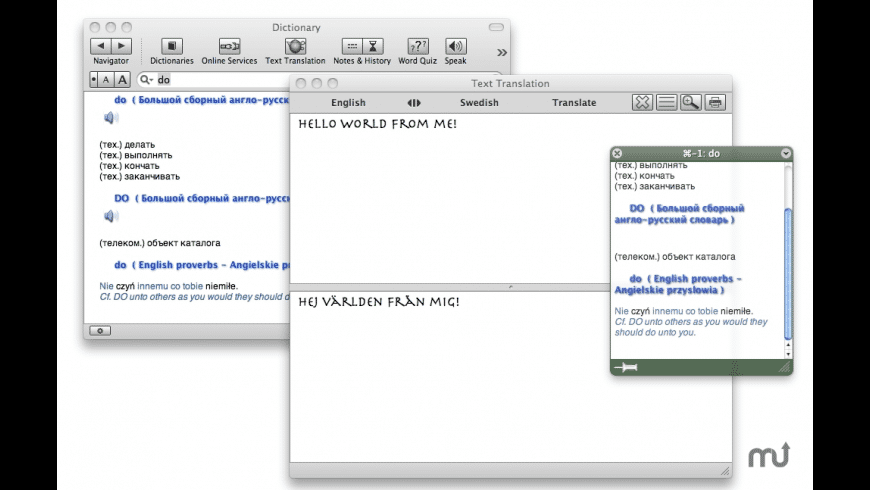Click the Speak speaker icon
This screenshot has height=490, width=870.
click(x=456, y=46)
